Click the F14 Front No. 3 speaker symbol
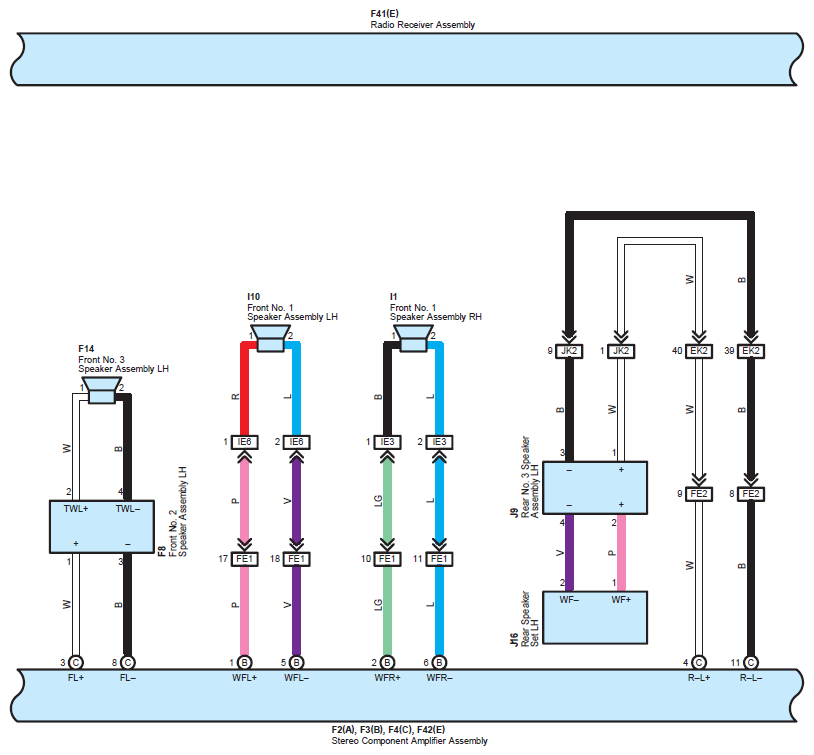 [x=101, y=393]
